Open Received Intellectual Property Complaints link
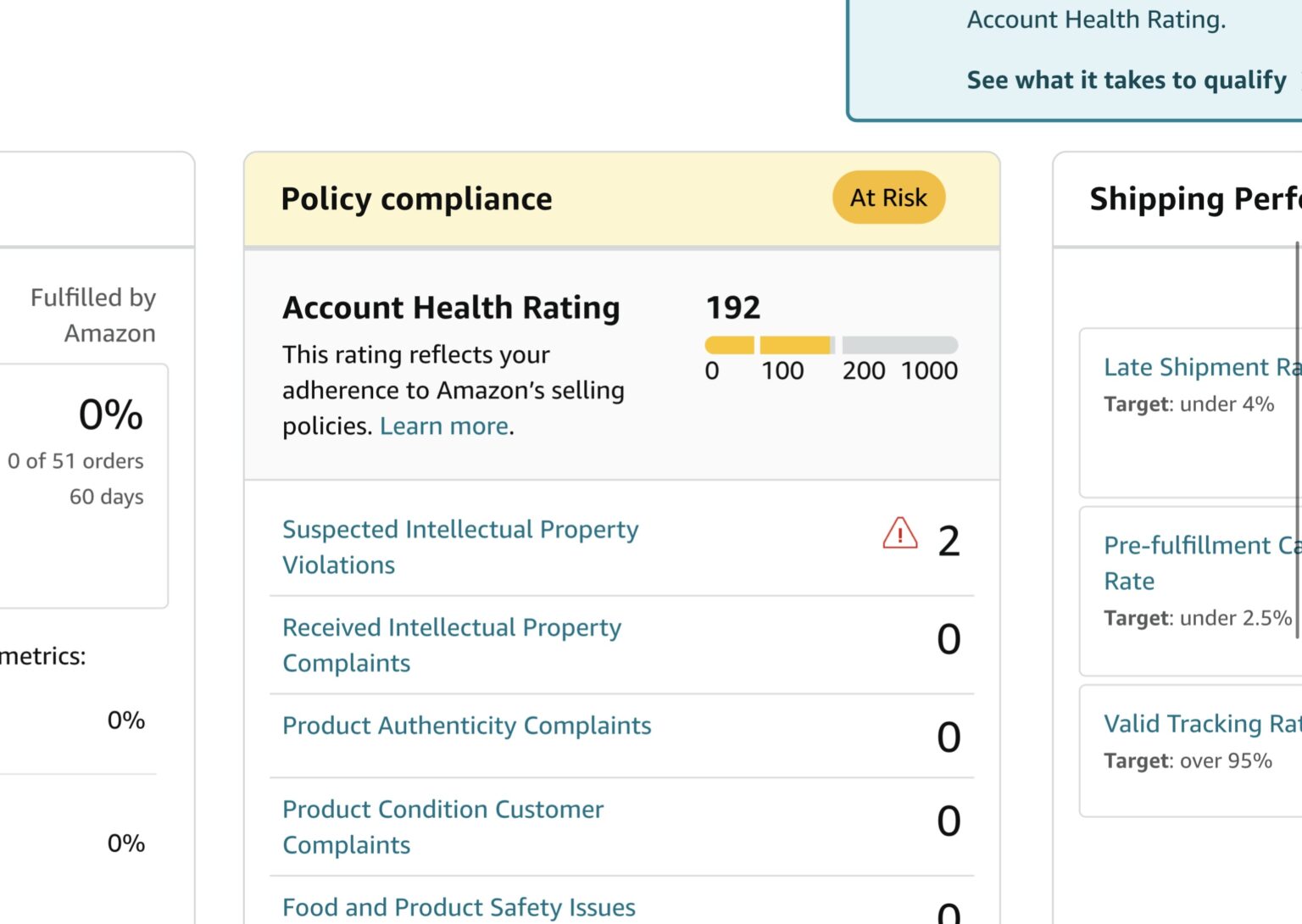This screenshot has width=1302, height=924. pos(452,645)
